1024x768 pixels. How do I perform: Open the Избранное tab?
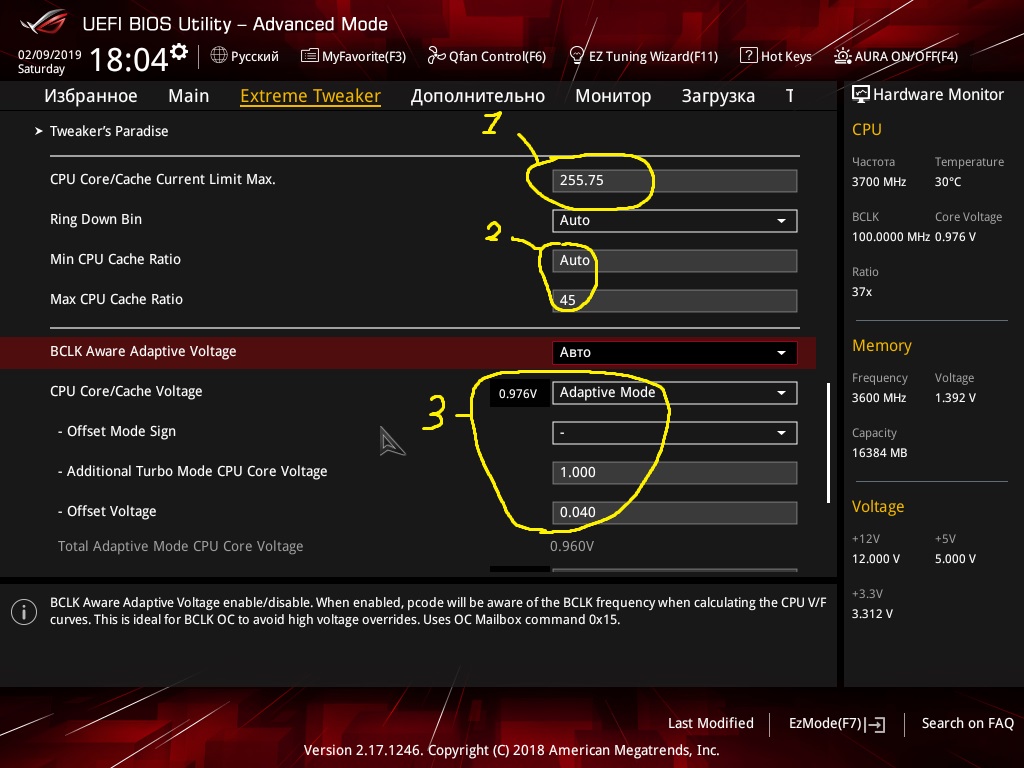91,96
